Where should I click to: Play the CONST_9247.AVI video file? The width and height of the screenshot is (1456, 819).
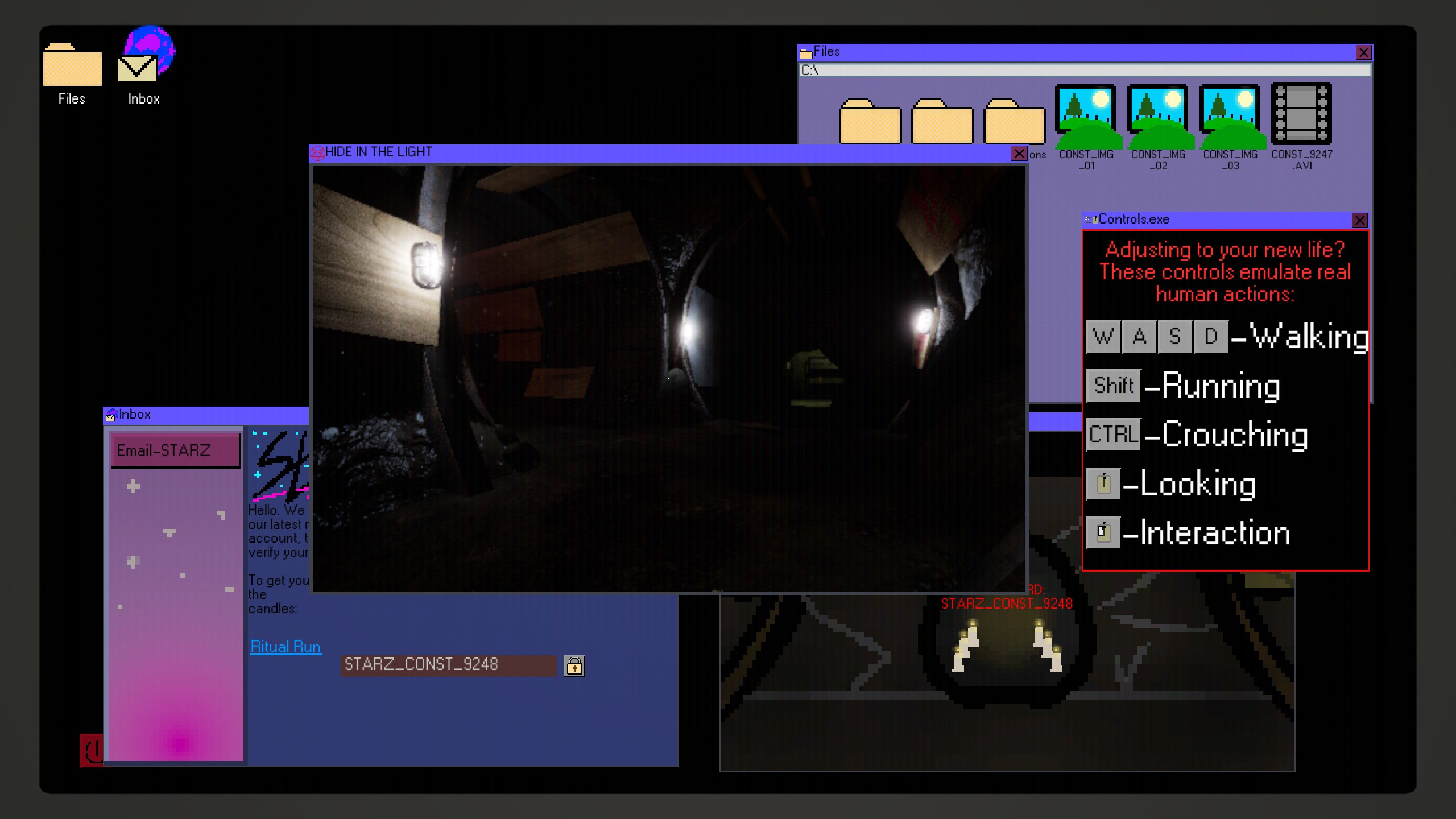coord(1301,114)
